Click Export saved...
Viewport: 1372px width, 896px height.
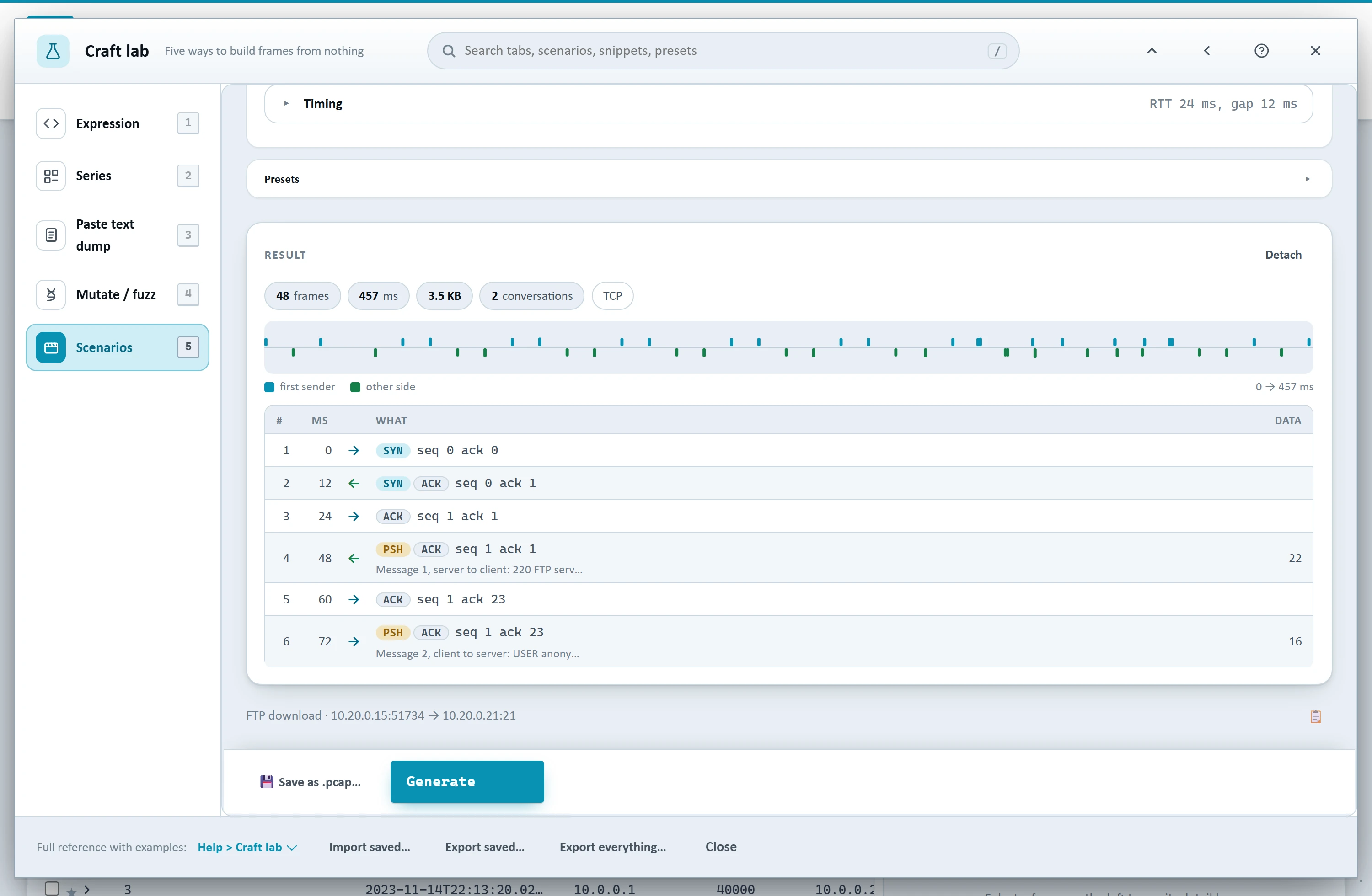pyautogui.click(x=484, y=847)
